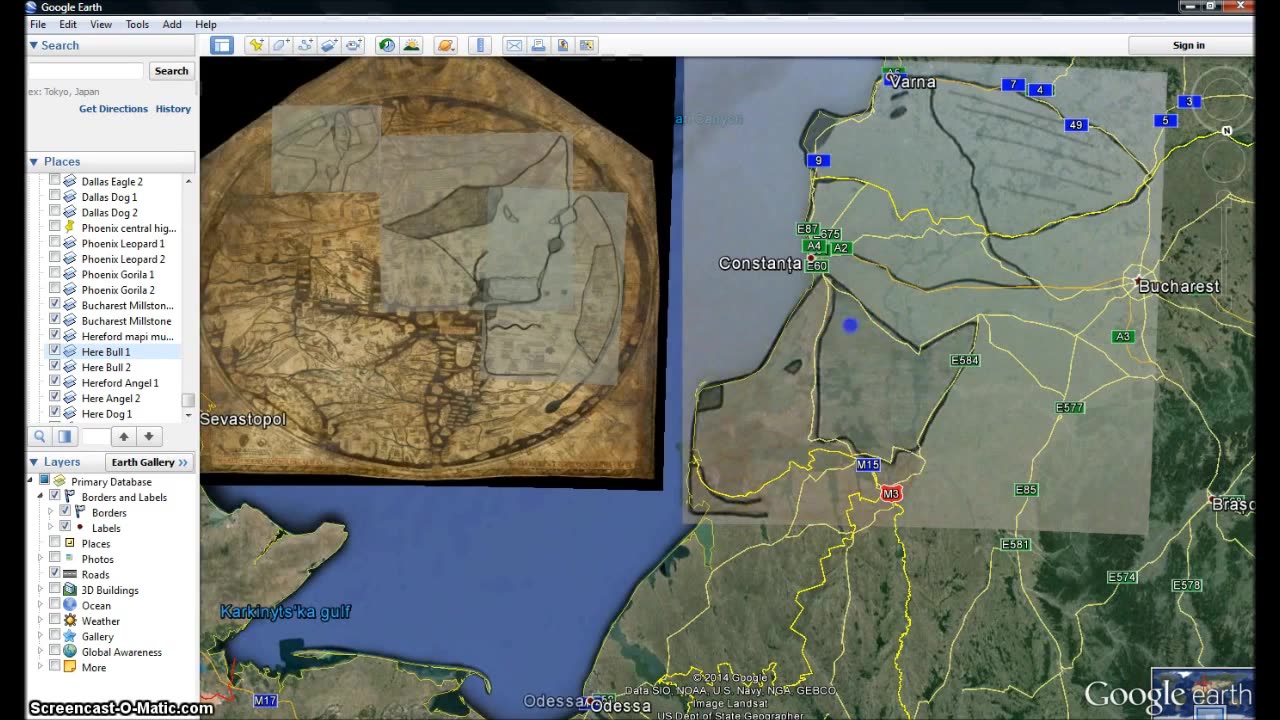Image resolution: width=1280 pixels, height=720 pixels.
Task: Open the planet switcher icon
Action: pyautogui.click(x=446, y=45)
